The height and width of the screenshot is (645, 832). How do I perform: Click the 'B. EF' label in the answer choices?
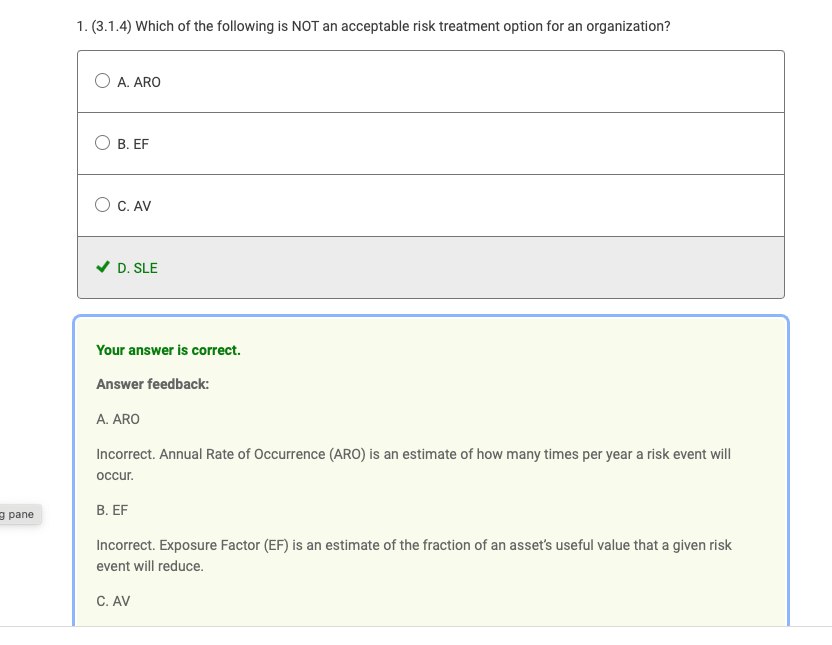tap(133, 144)
